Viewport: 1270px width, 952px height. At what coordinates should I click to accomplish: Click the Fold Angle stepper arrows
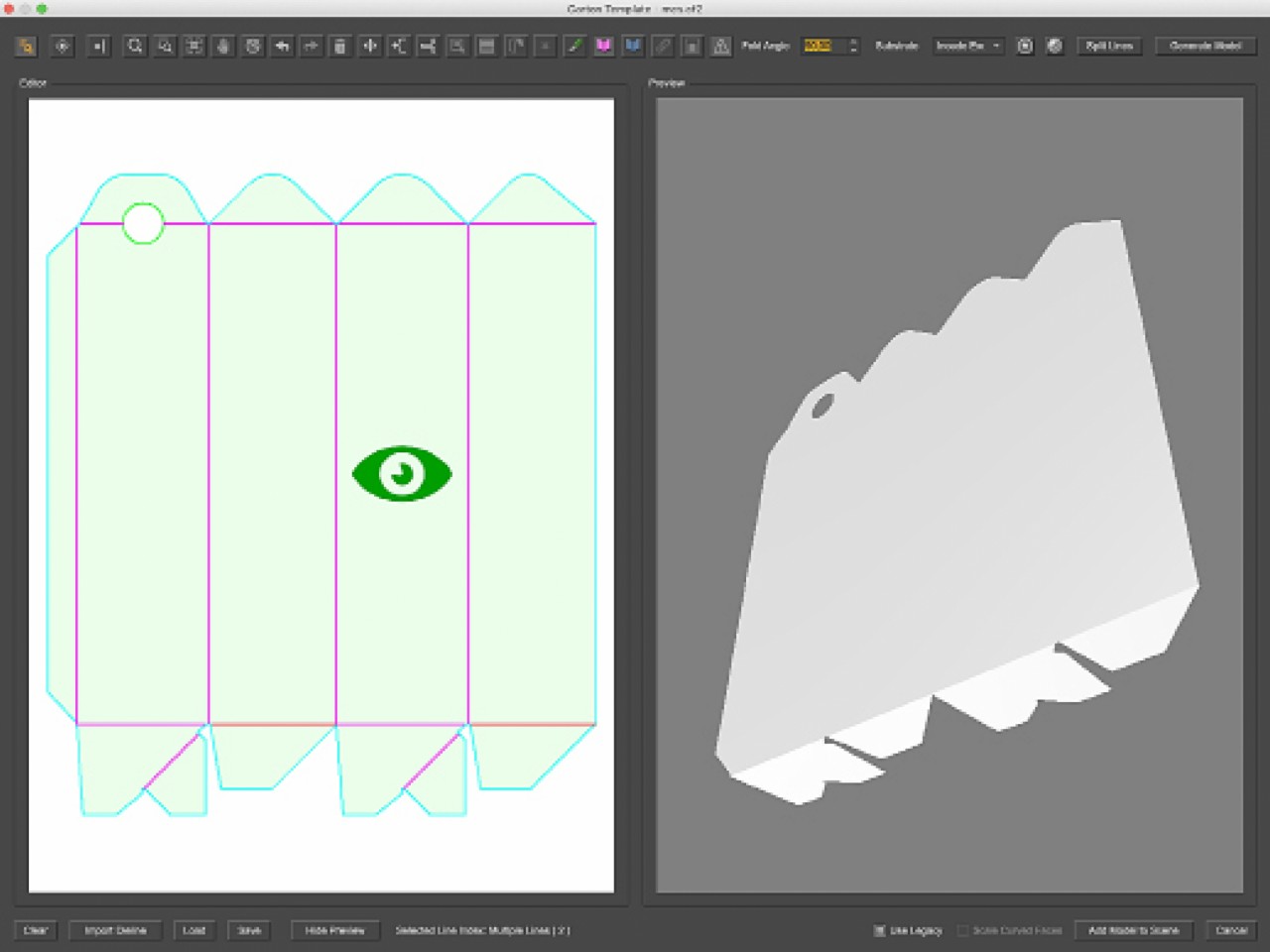click(x=853, y=46)
